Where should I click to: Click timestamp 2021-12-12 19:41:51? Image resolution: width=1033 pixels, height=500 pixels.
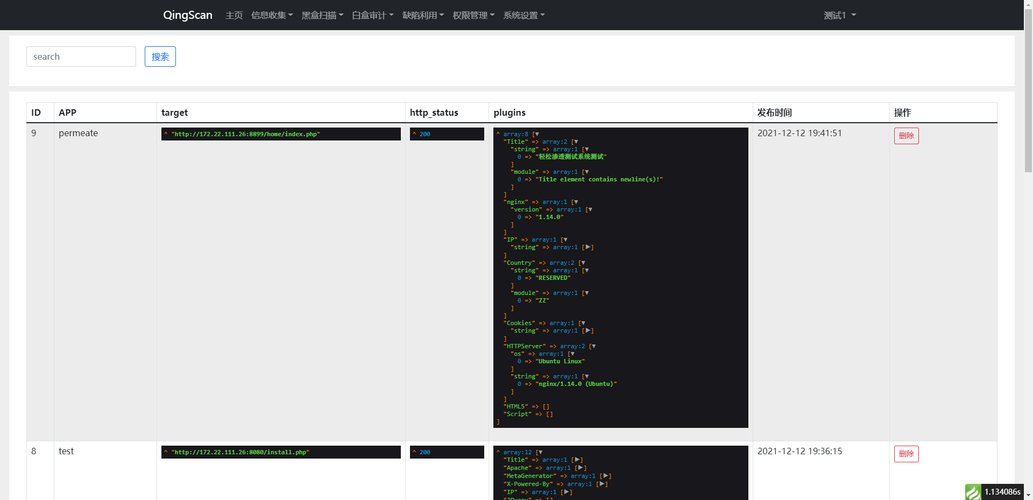click(800, 133)
